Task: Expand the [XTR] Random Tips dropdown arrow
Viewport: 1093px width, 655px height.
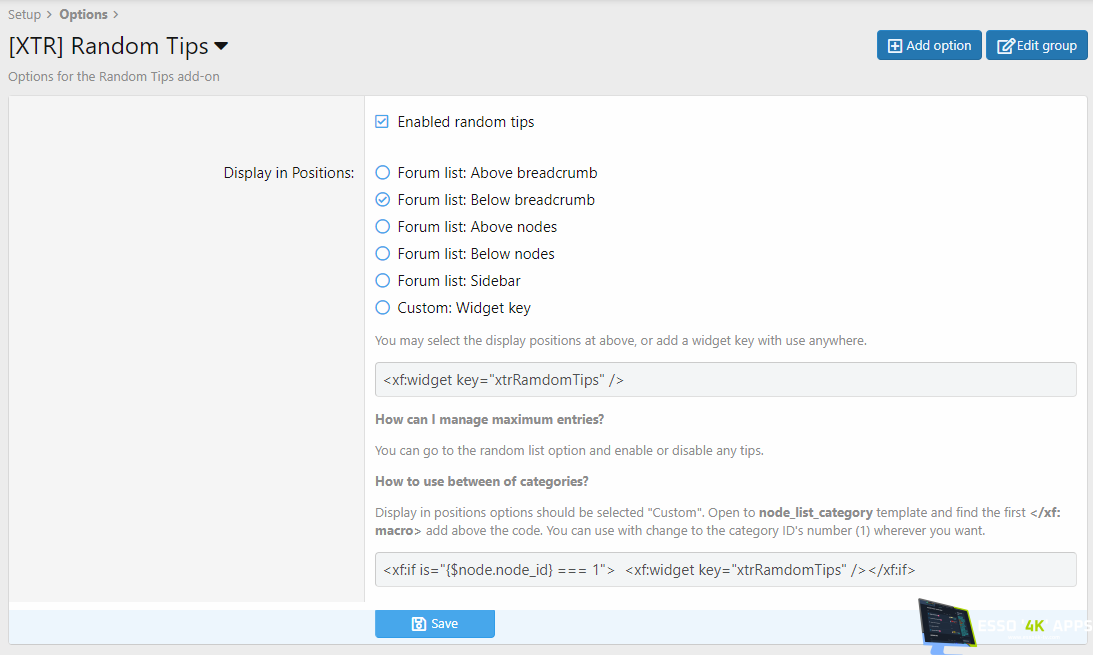Action: click(221, 47)
